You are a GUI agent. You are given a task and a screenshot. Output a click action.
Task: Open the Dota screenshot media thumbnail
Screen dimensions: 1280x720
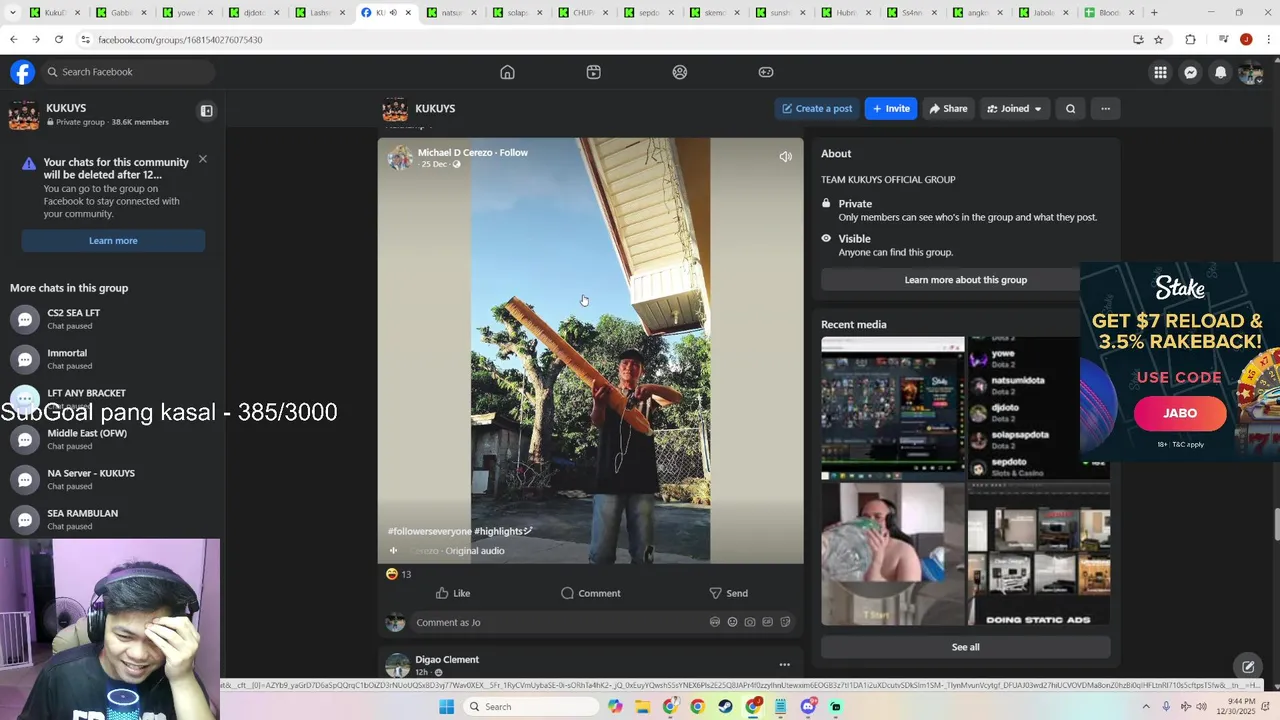click(893, 408)
